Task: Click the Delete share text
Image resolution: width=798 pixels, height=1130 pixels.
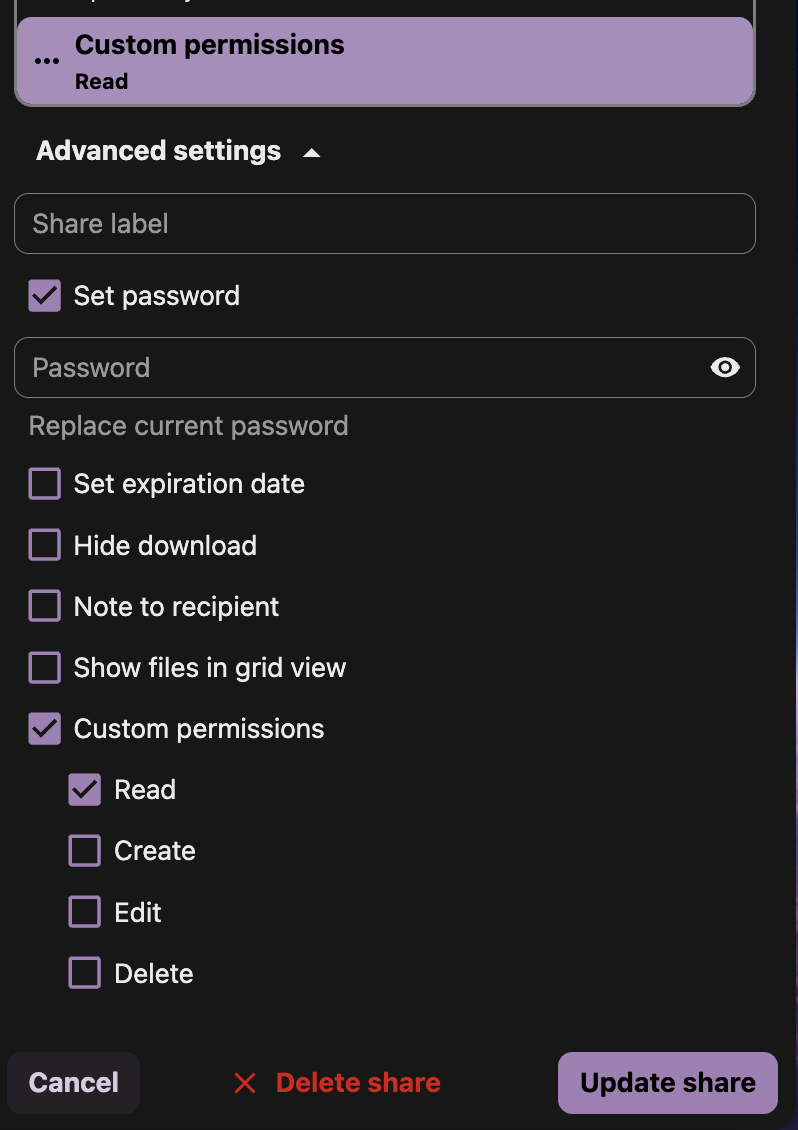Action: tap(358, 1083)
